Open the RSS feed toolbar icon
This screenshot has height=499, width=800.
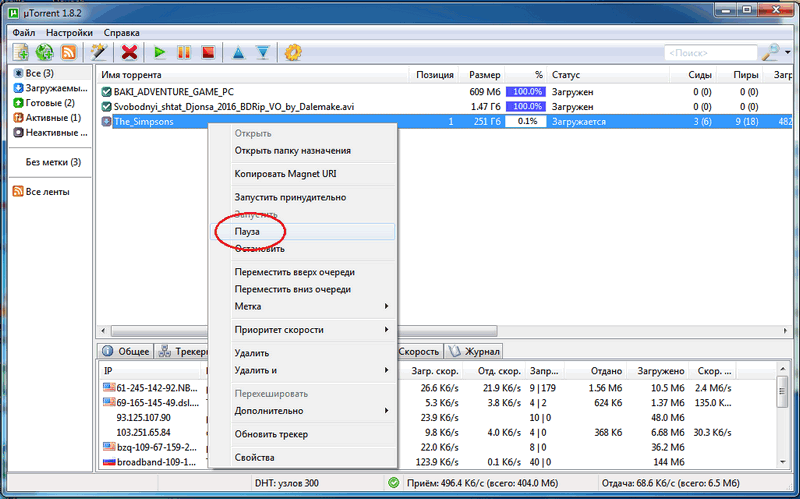point(68,52)
